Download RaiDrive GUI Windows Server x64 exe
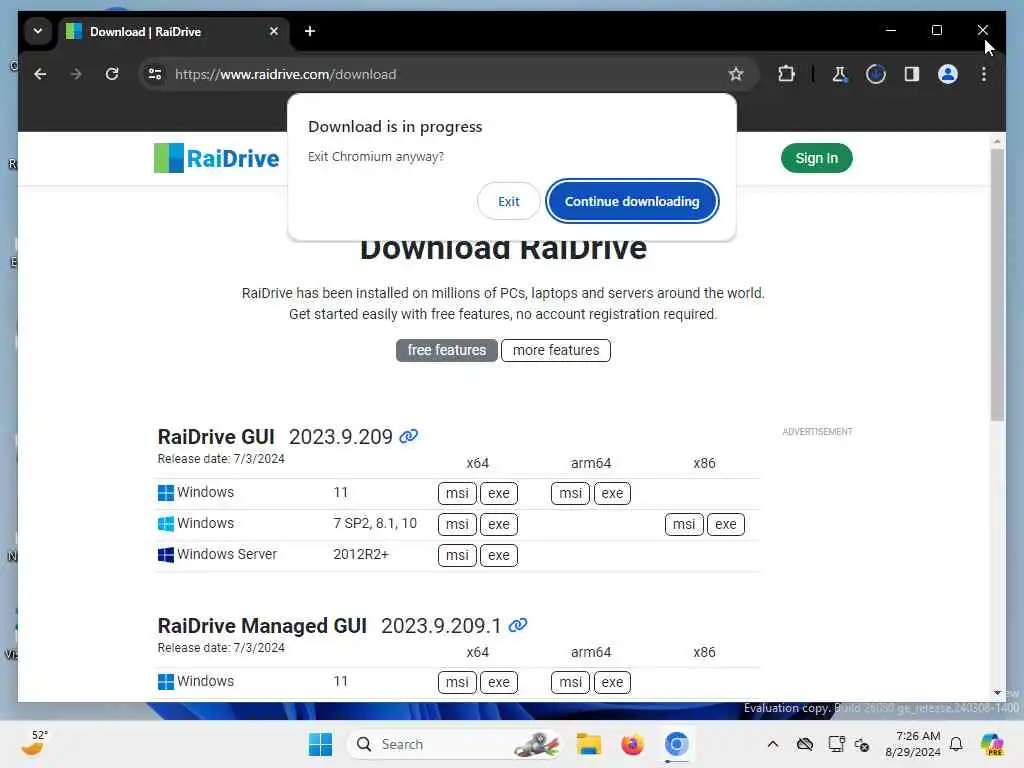This screenshot has width=1024, height=768. click(499, 555)
